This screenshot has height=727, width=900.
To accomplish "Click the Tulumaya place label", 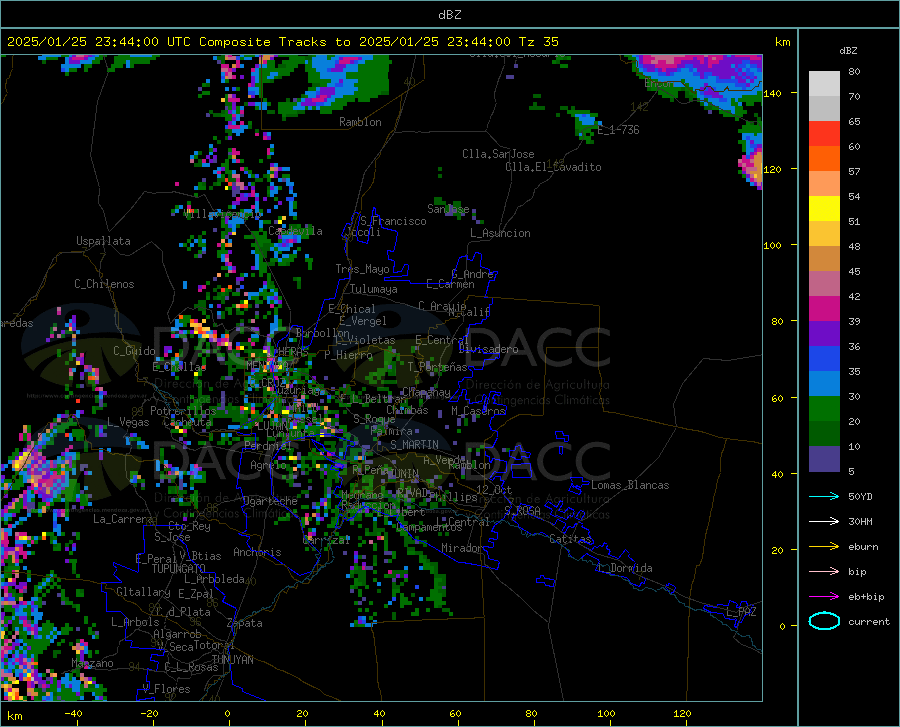I will point(373,289).
